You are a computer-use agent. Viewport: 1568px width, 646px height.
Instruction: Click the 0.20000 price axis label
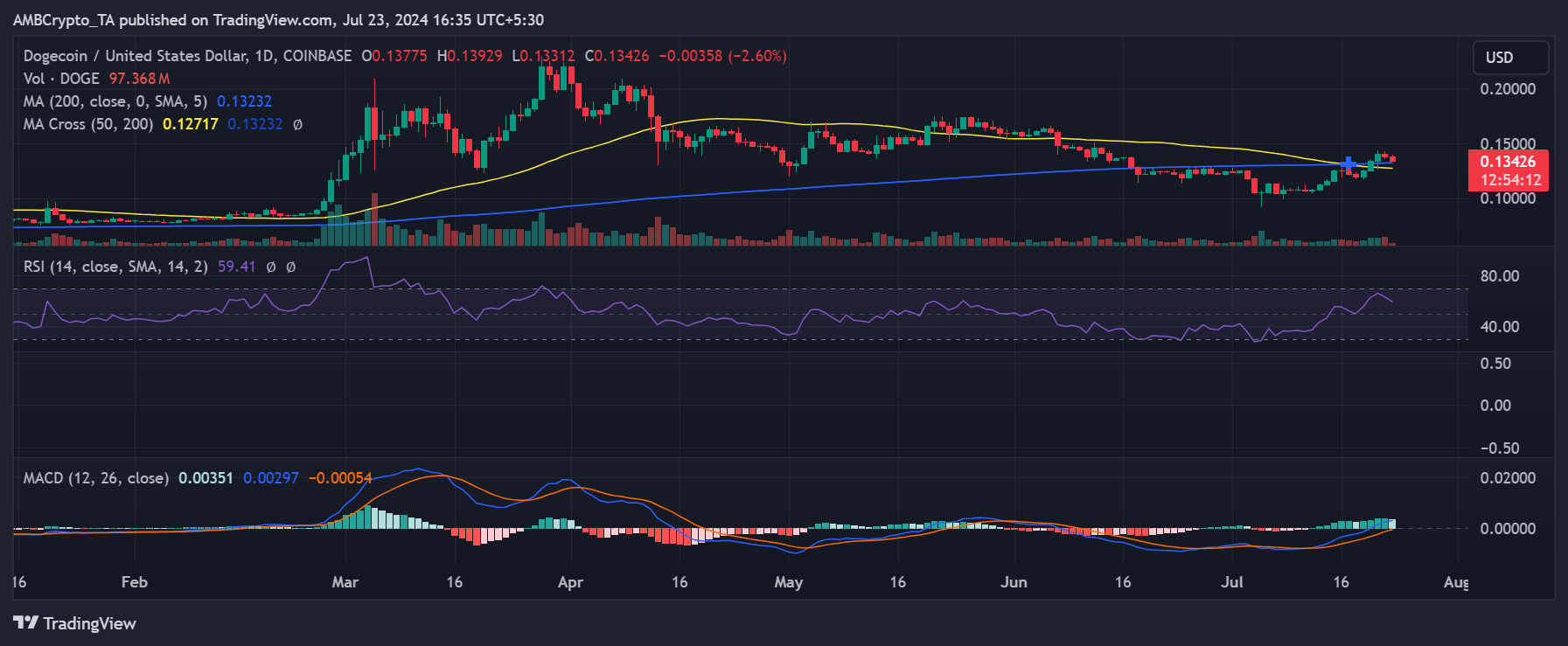tap(1508, 89)
